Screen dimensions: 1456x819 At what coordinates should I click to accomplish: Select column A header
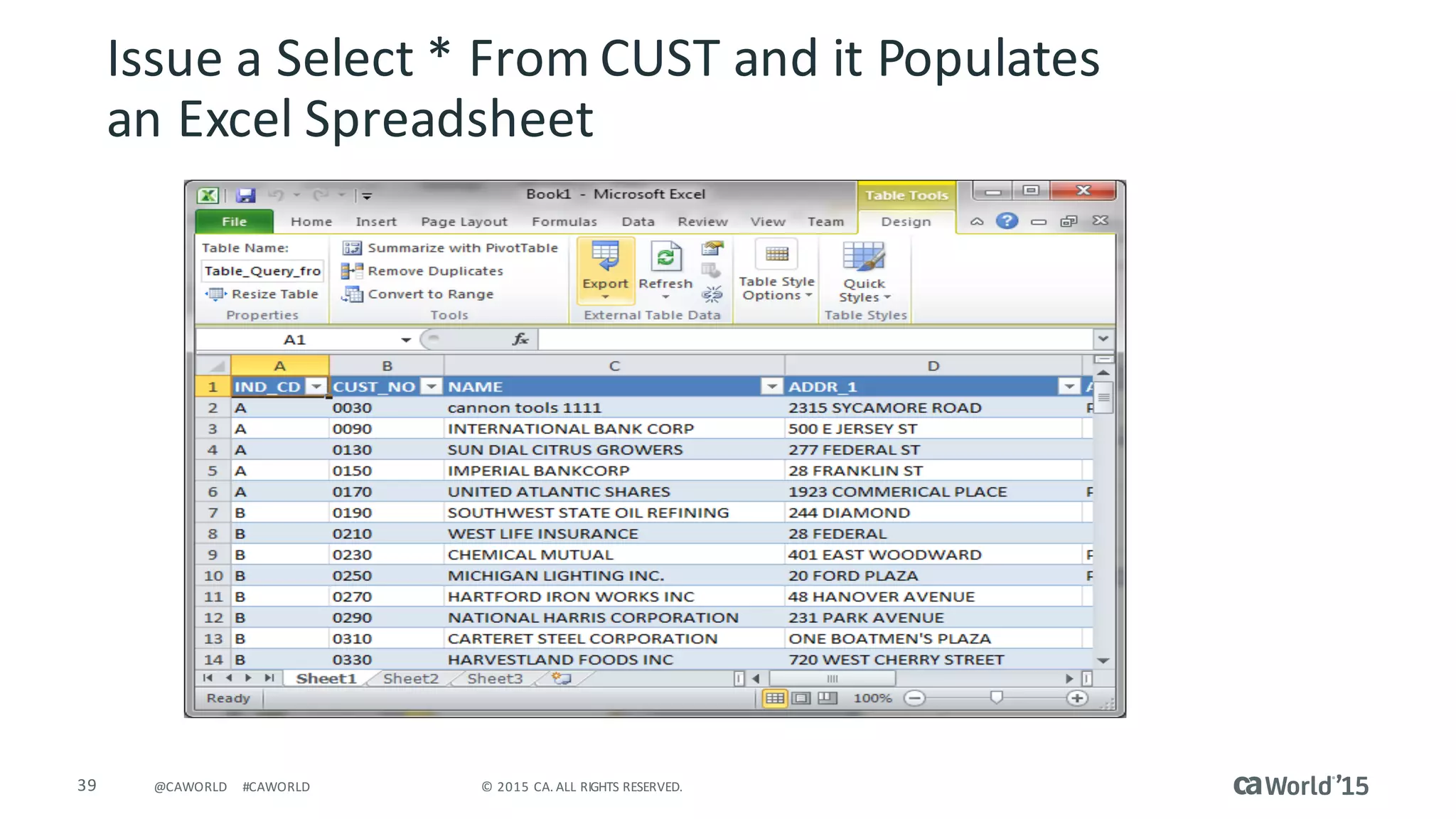point(280,365)
